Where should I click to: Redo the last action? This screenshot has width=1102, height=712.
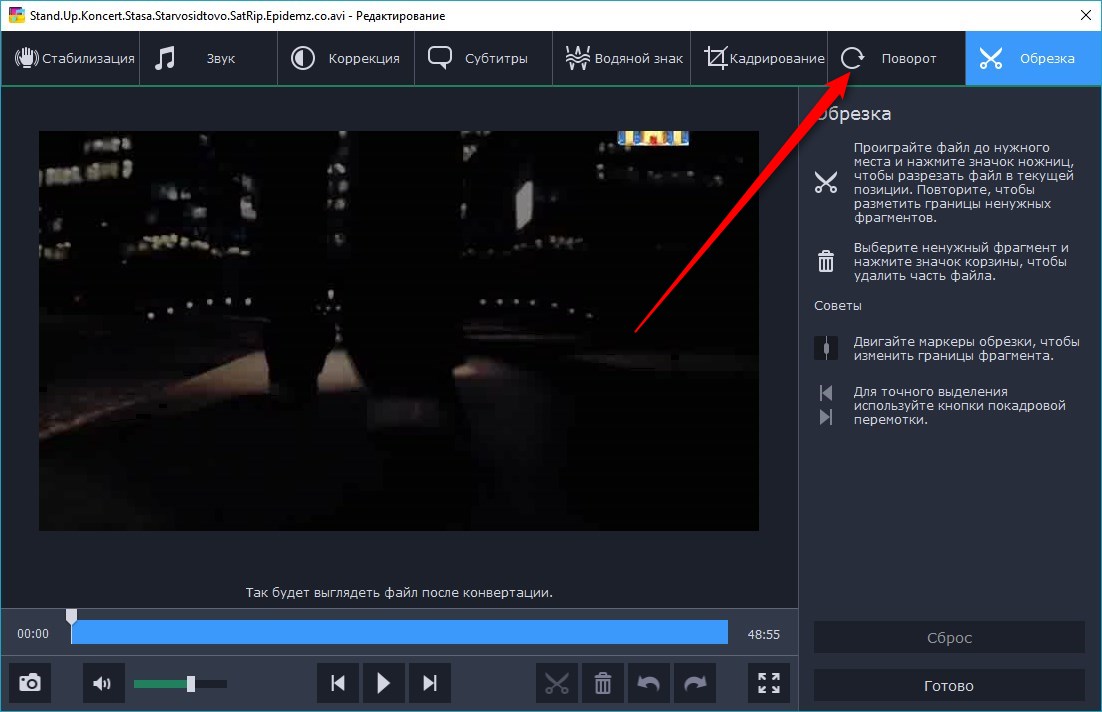[x=695, y=684]
